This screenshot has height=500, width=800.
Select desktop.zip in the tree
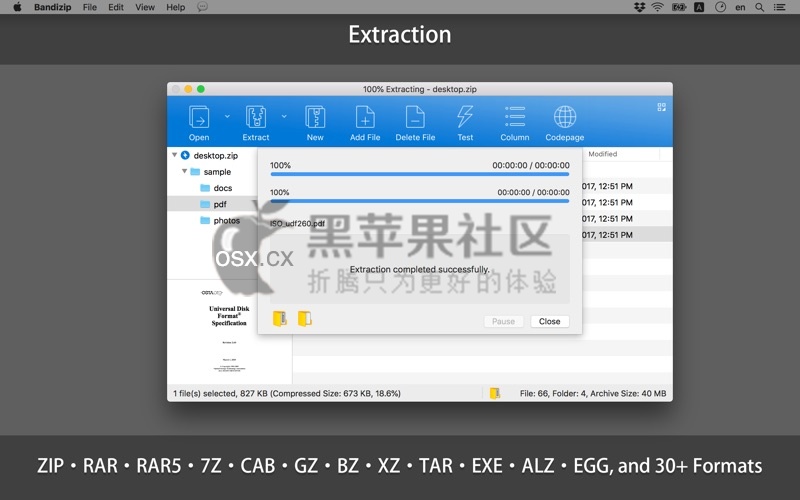coord(215,155)
